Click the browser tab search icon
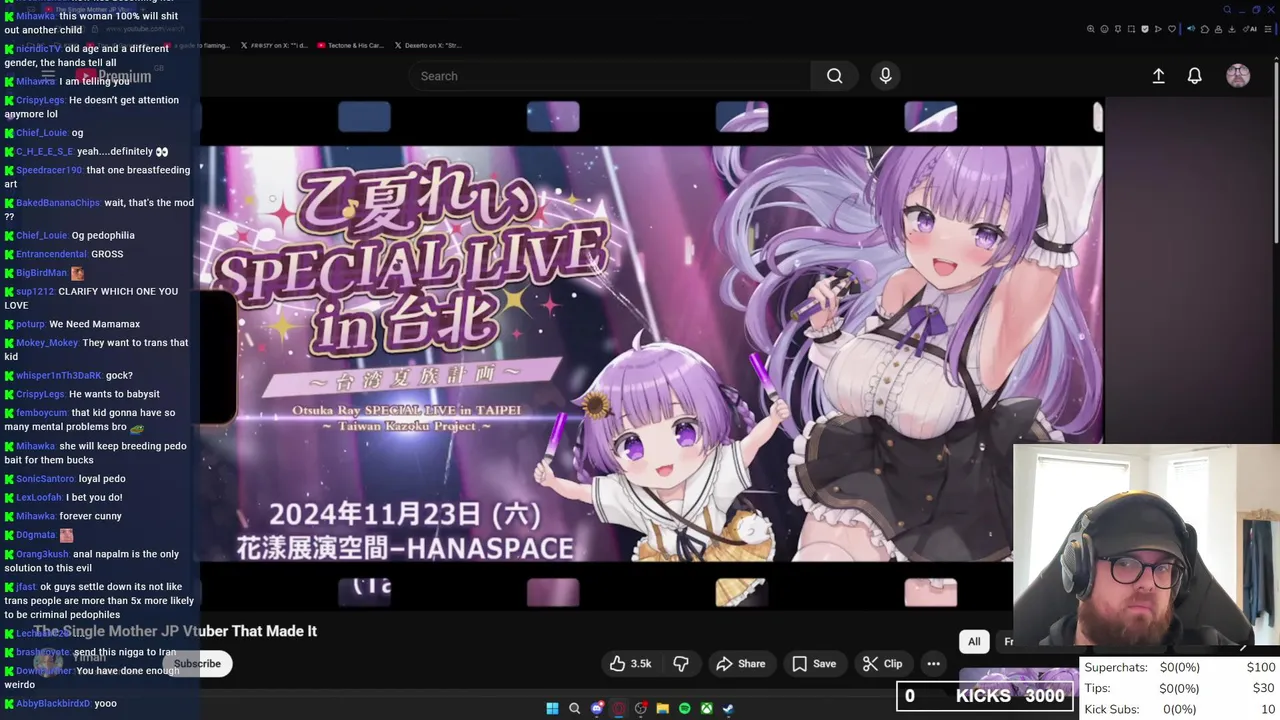 [x=1228, y=10]
